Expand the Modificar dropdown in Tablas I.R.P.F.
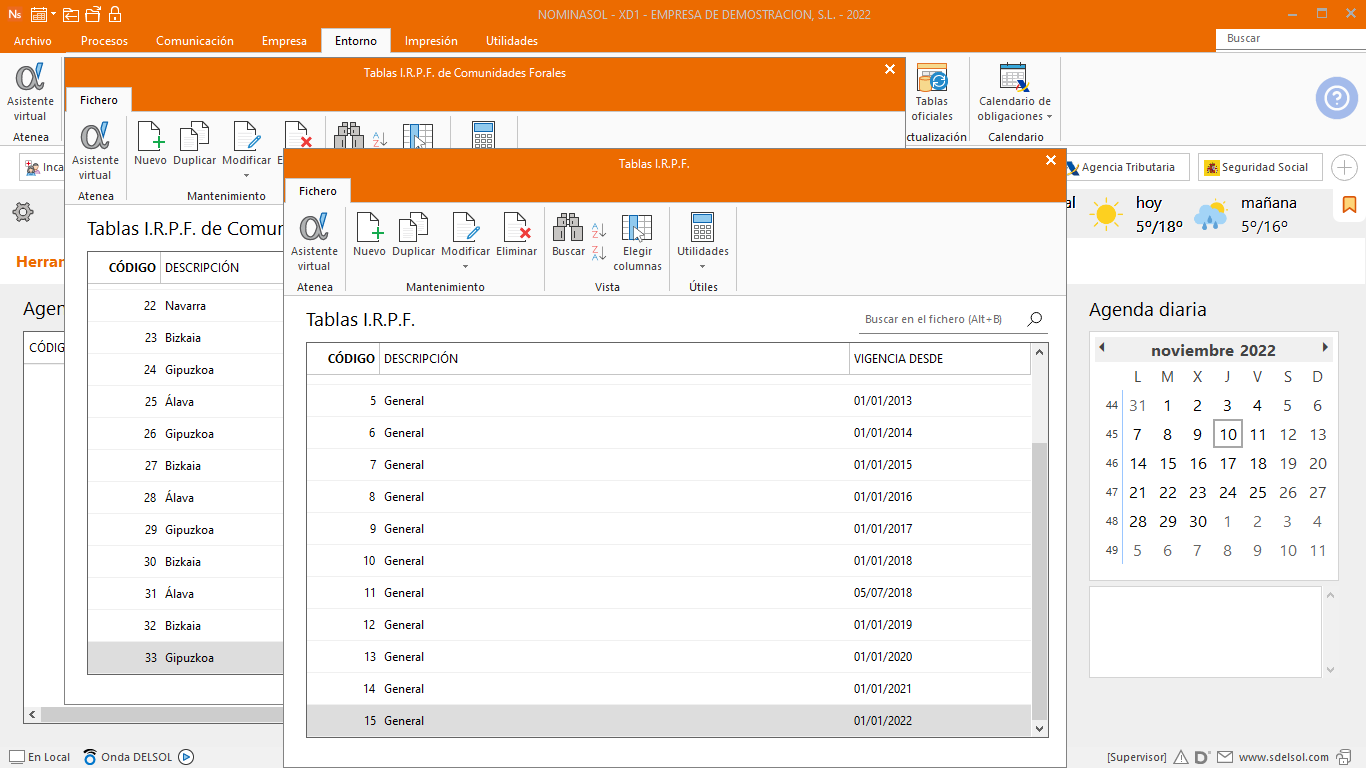Viewport: 1366px width, 768px height. 465,266
